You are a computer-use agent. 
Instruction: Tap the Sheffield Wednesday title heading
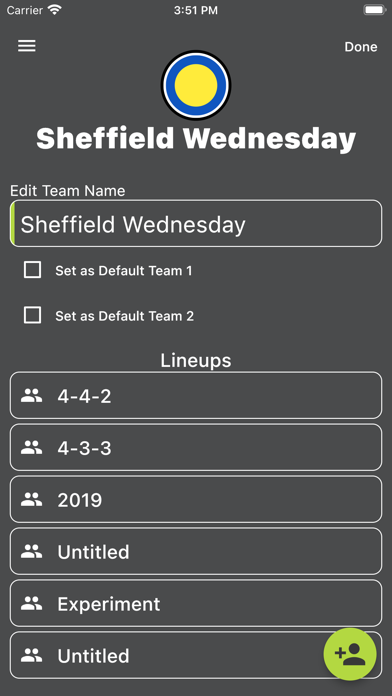(196, 138)
